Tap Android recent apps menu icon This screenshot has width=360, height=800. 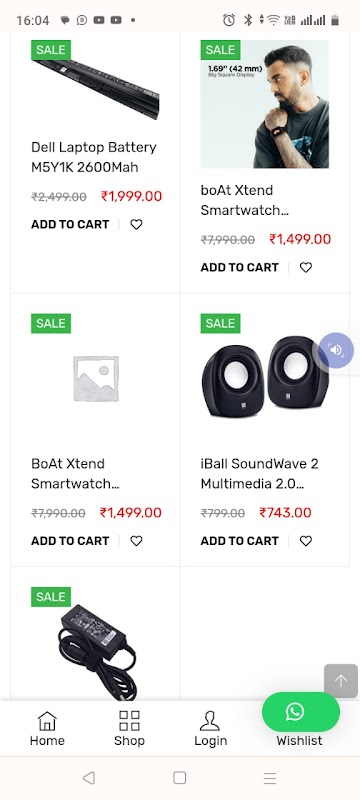point(270,778)
